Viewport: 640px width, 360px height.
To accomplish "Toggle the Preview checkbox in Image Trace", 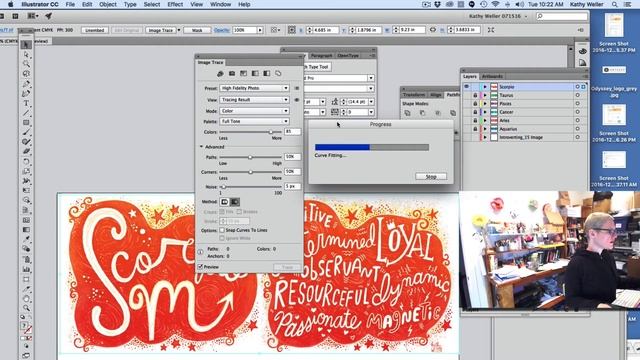I will tap(200, 267).
